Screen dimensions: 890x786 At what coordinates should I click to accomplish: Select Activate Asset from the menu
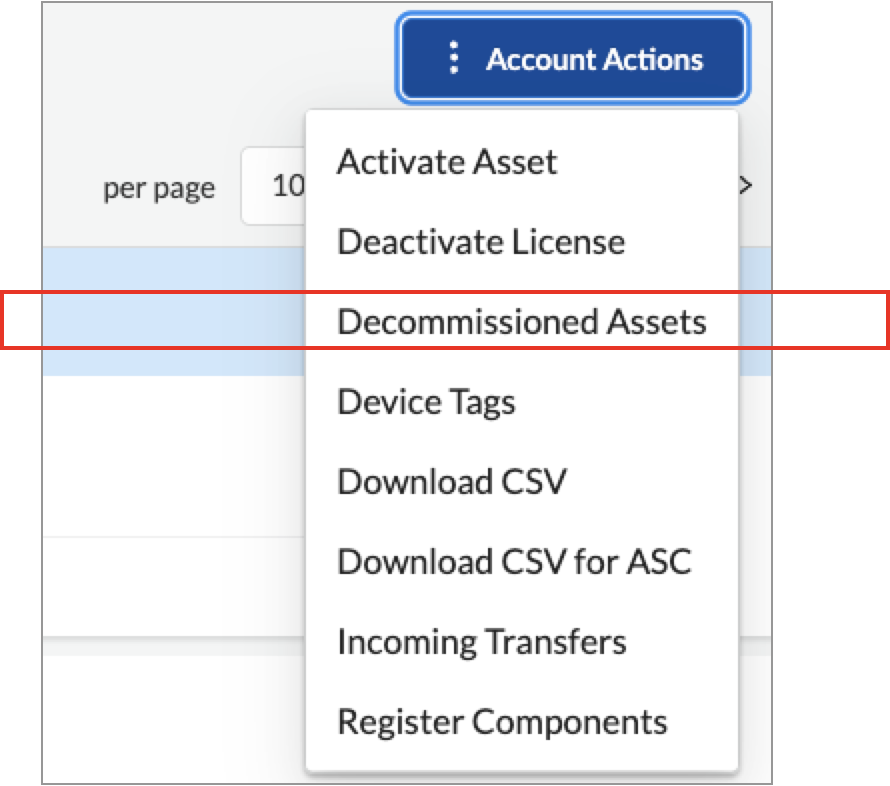446,162
